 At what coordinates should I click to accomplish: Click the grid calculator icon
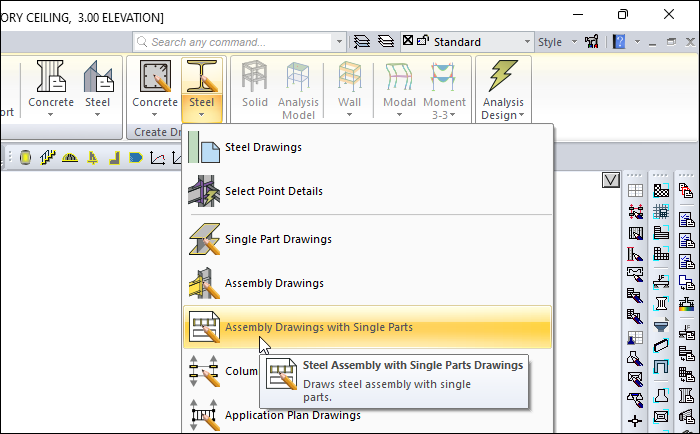[661, 211]
